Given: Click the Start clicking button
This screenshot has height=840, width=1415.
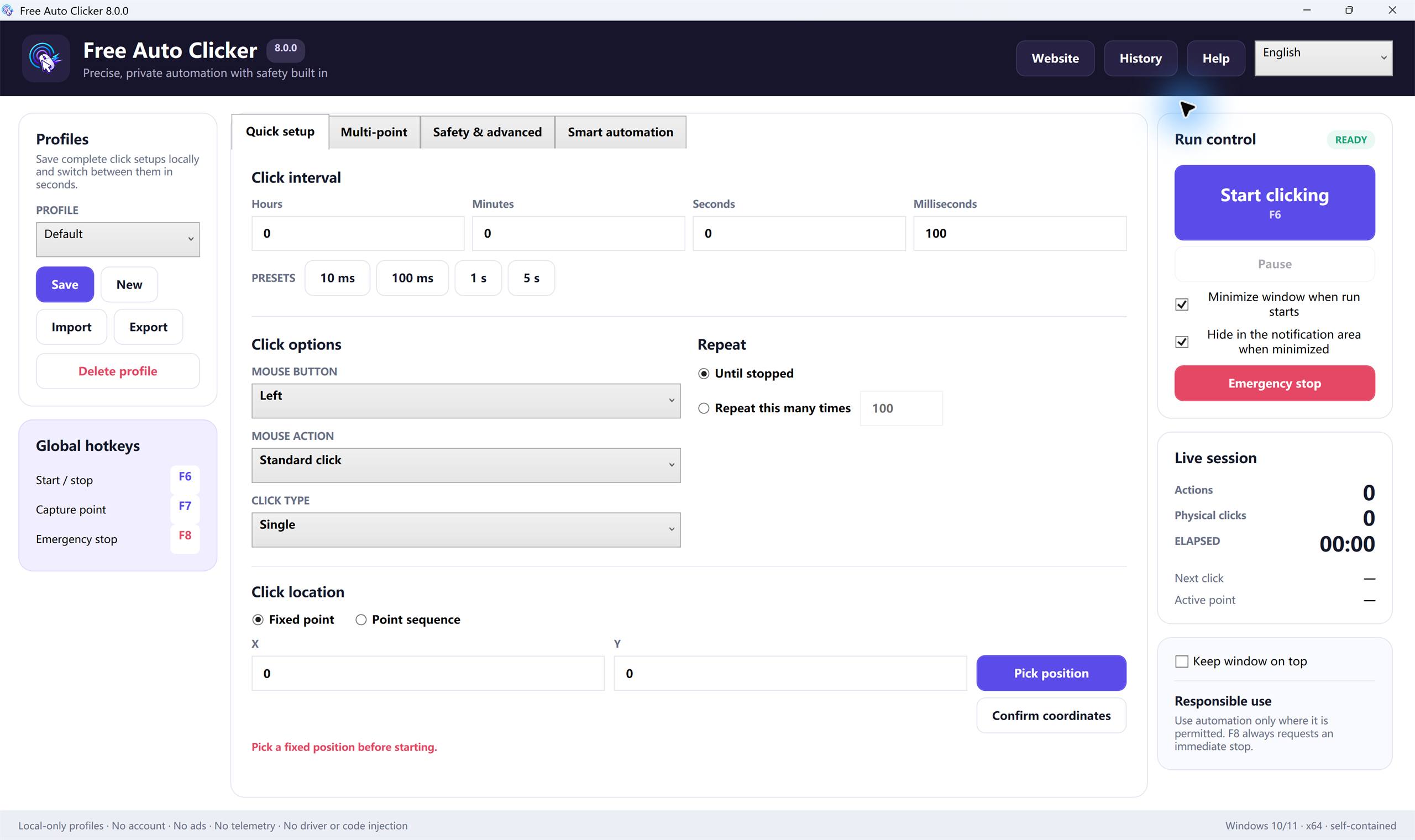Looking at the screenshot, I should [1275, 203].
